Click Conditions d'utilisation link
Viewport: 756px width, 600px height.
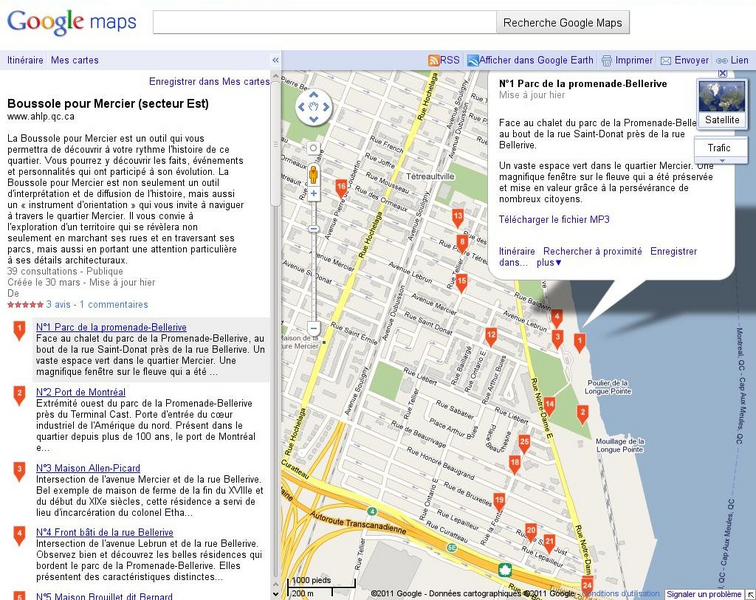622,594
